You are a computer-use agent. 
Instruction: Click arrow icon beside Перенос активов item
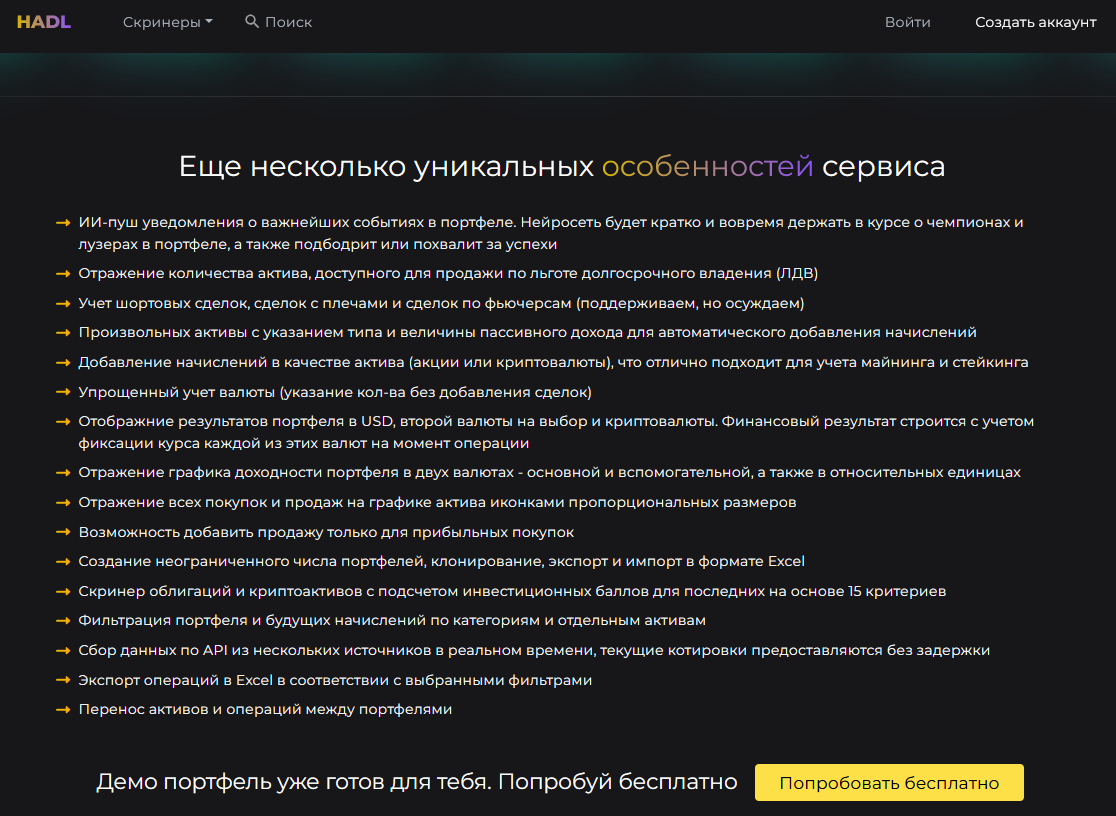click(x=63, y=709)
